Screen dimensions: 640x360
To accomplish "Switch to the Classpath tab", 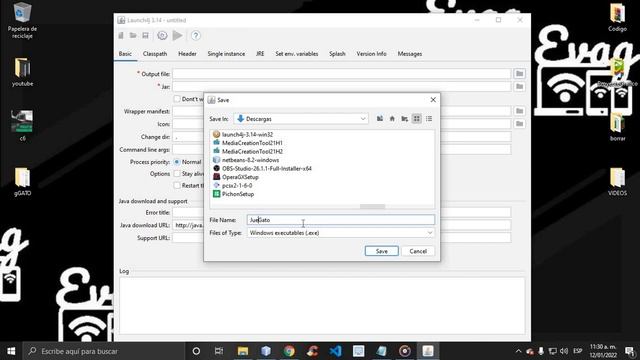I will pyautogui.click(x=155, y=54).
